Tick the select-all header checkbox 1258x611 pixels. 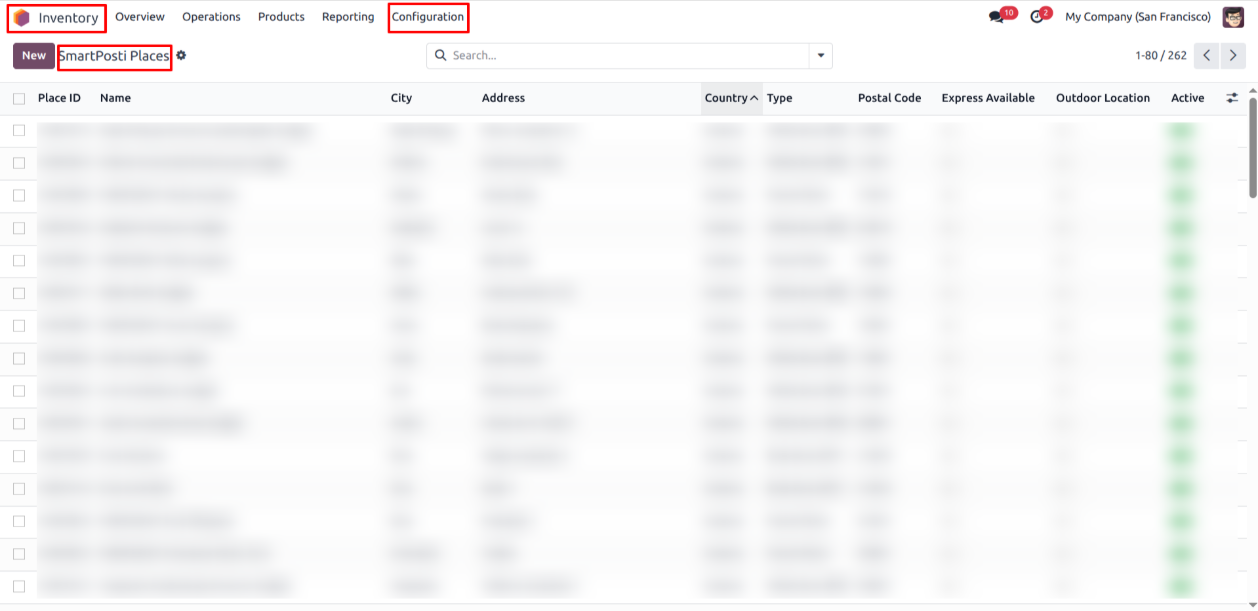click(19, 98)
